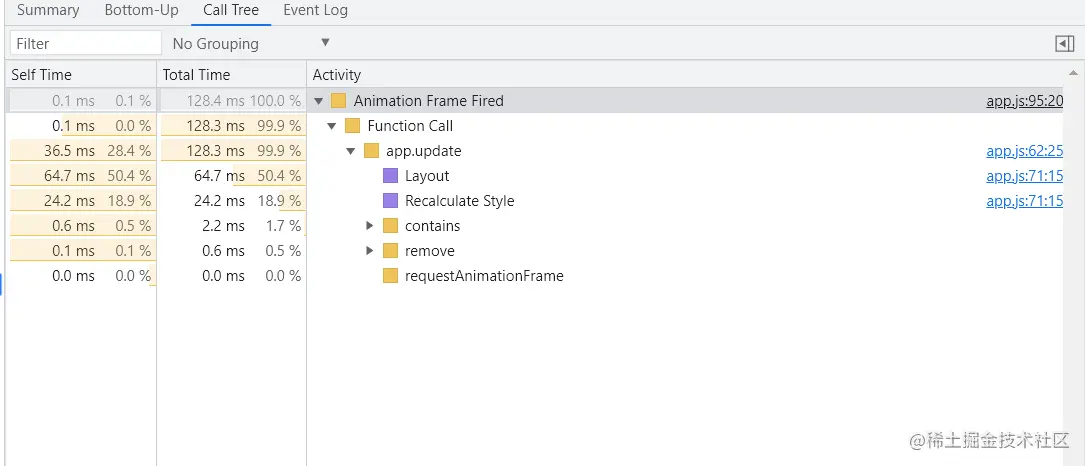Collapse the app.update tree node

point(351,151)
